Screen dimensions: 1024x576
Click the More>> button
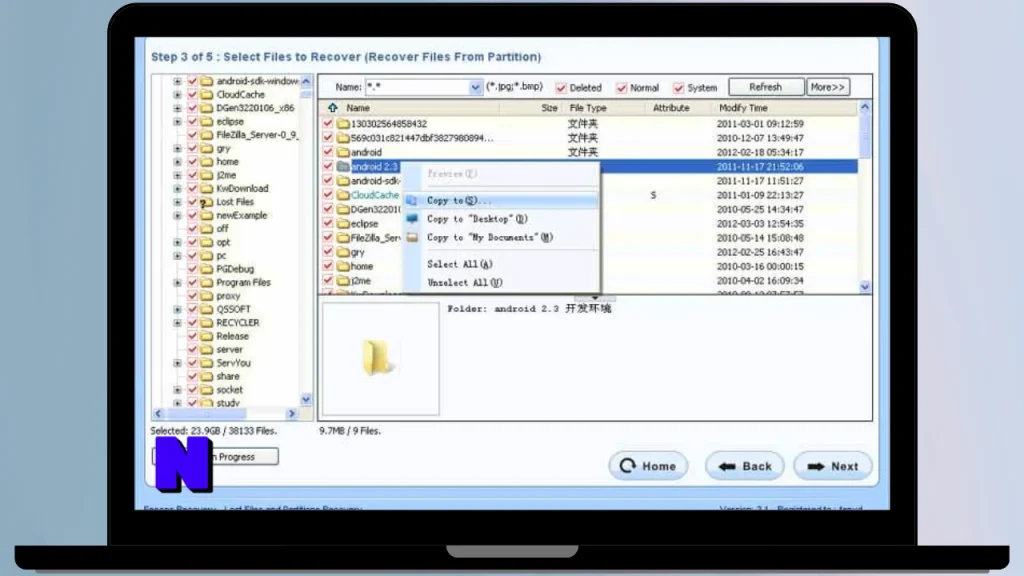click(x=828, y=87)
